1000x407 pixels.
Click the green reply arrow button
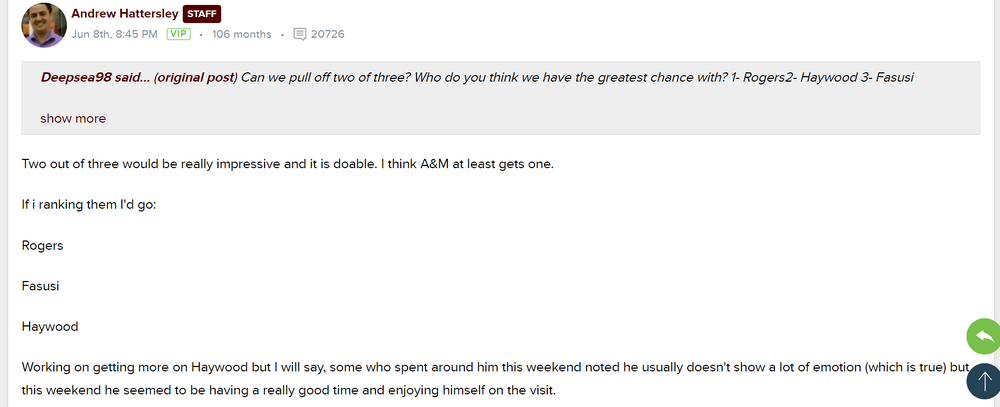(x=984, y=337)
